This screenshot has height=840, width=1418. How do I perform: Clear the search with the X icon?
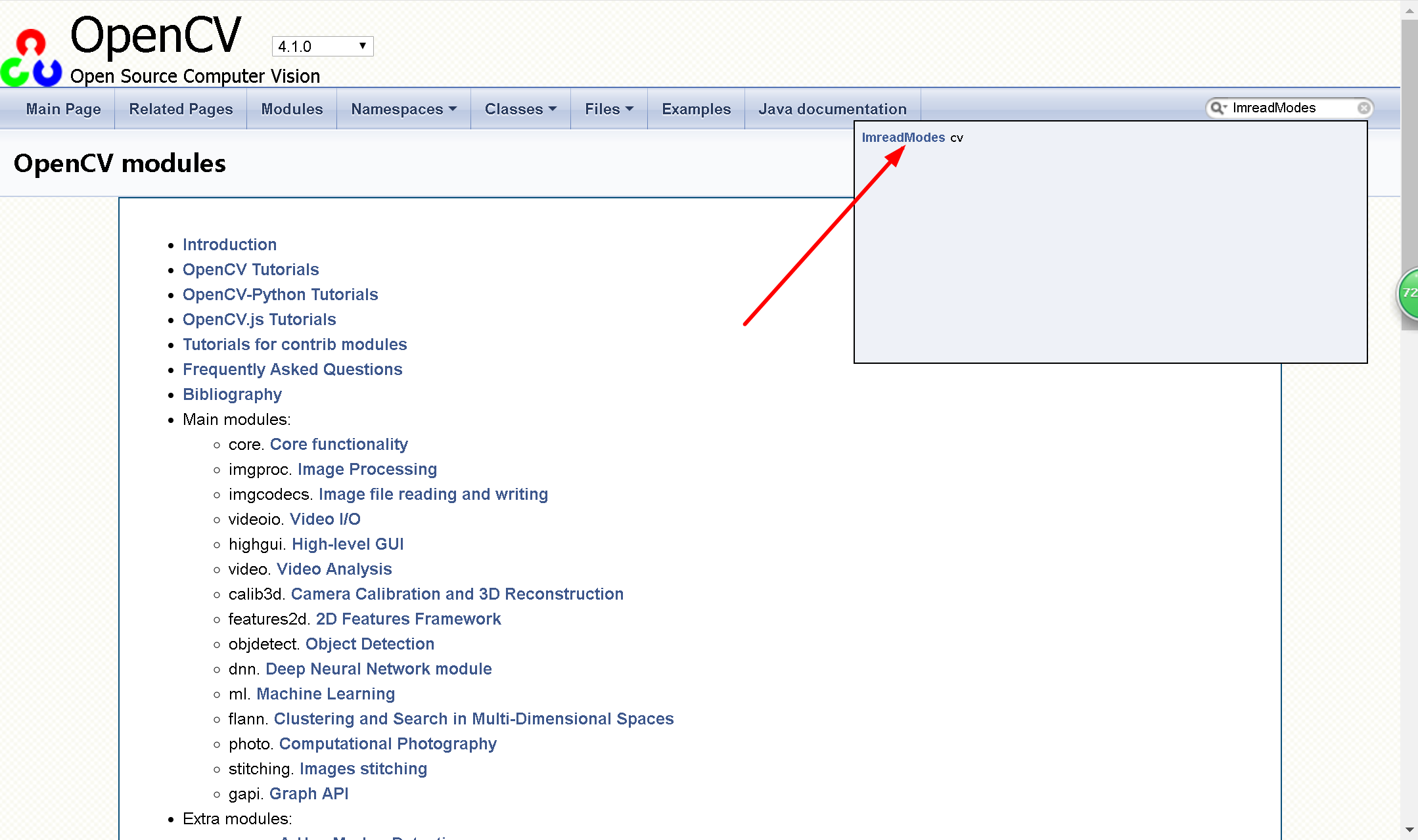(1363, 108)
